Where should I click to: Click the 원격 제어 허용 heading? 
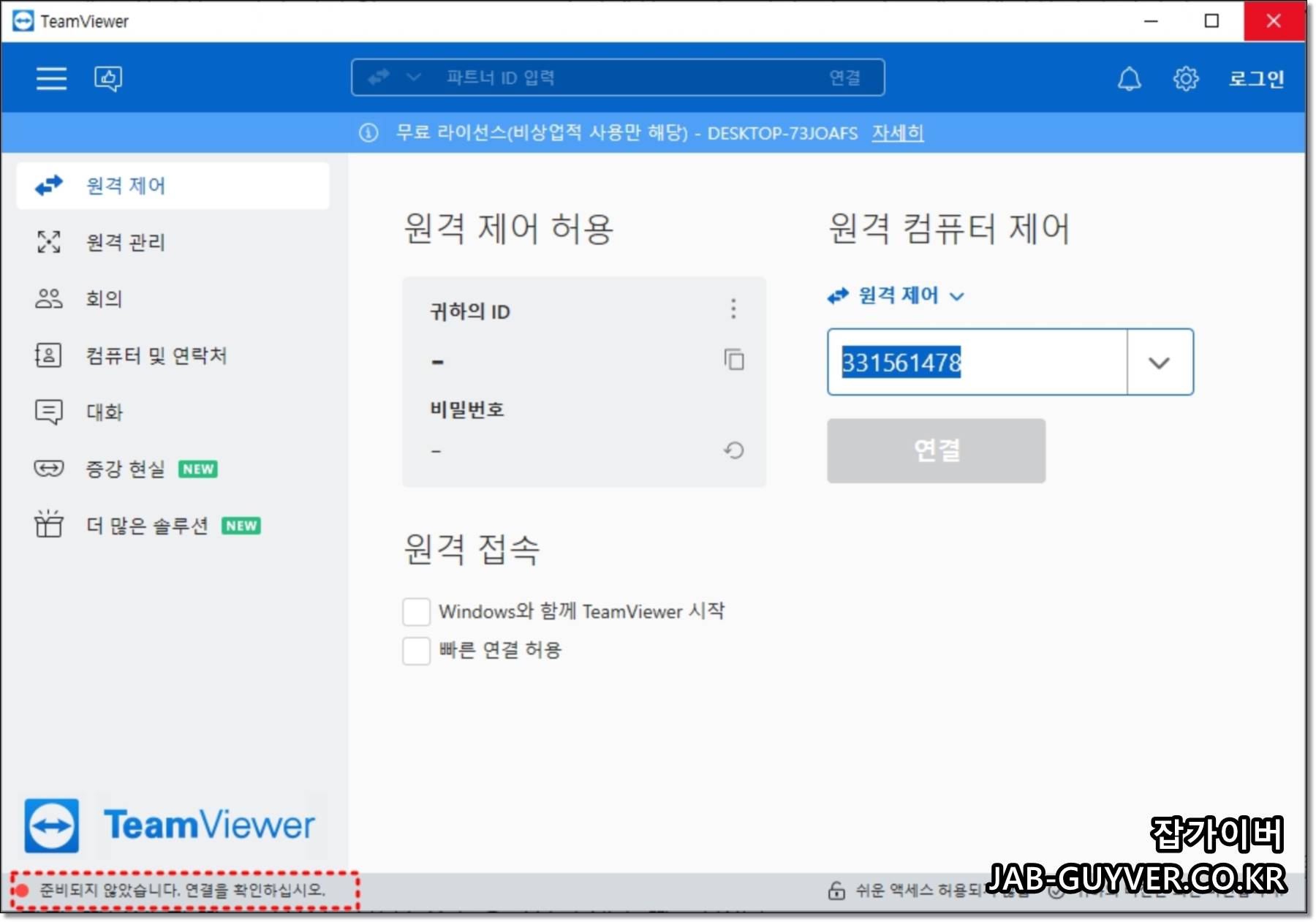pos(509,228)
